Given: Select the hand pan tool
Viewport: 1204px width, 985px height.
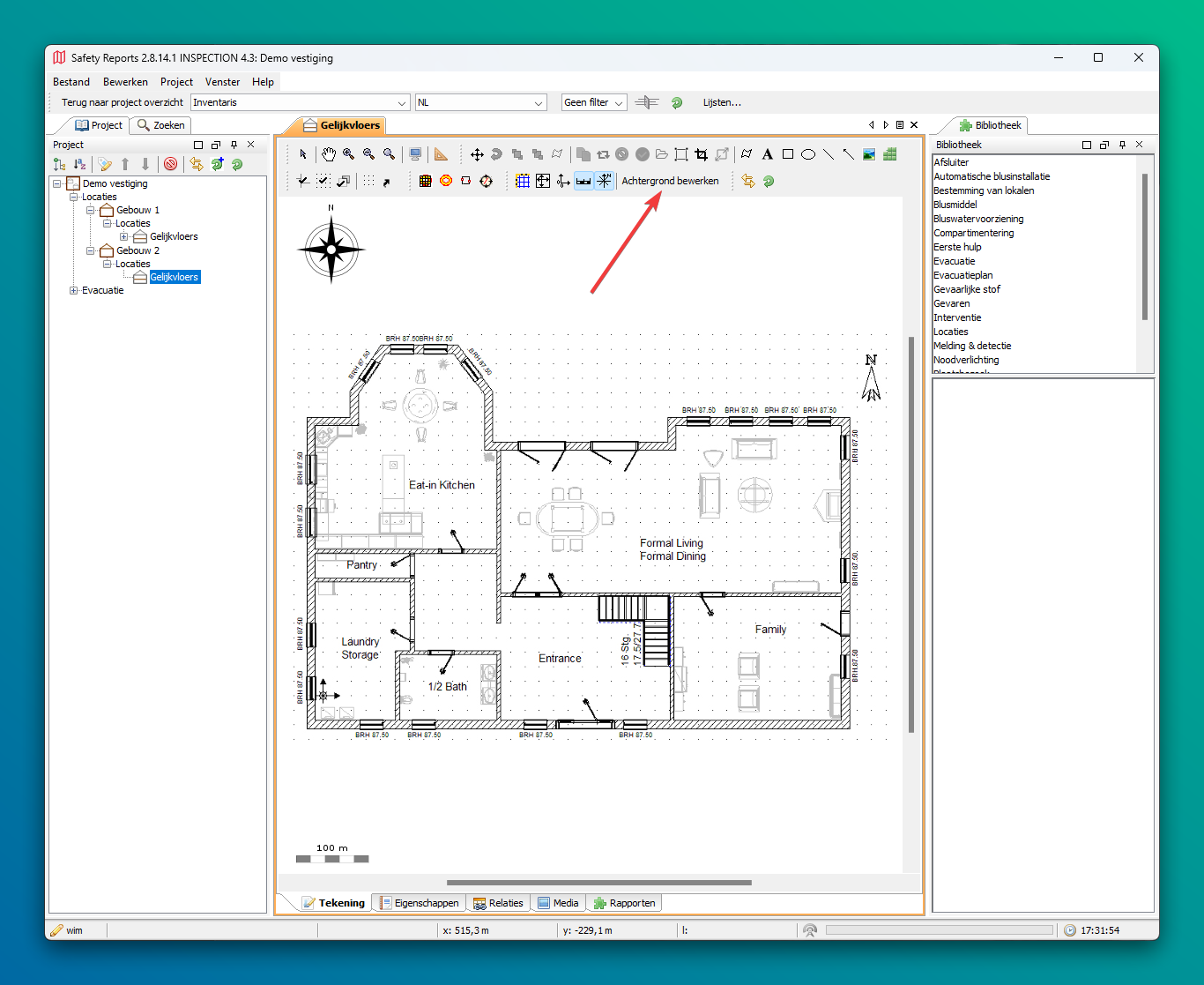Looking at the screenshot, I should pyautogui.click(x=328, y=154).
